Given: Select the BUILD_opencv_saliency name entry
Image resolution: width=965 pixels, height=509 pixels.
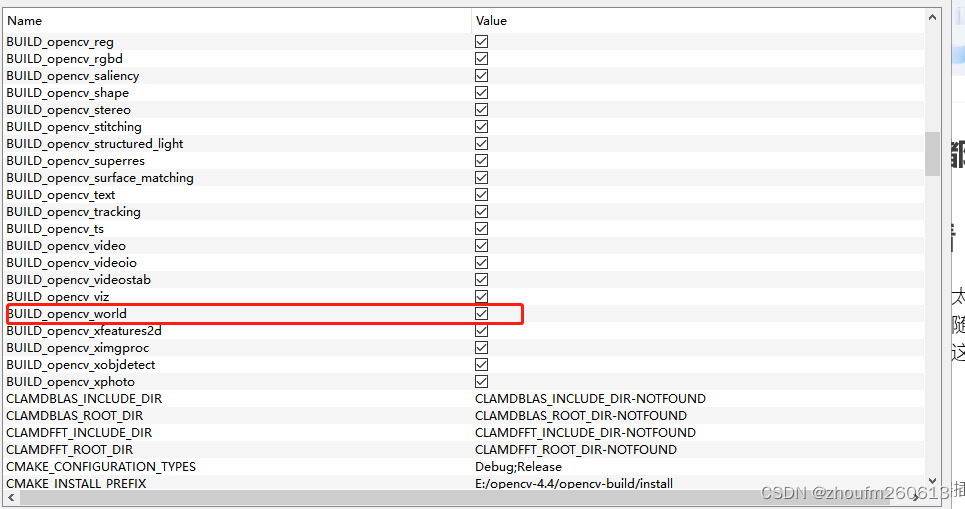Looking at the screenshot, I should tap(73, 76).
